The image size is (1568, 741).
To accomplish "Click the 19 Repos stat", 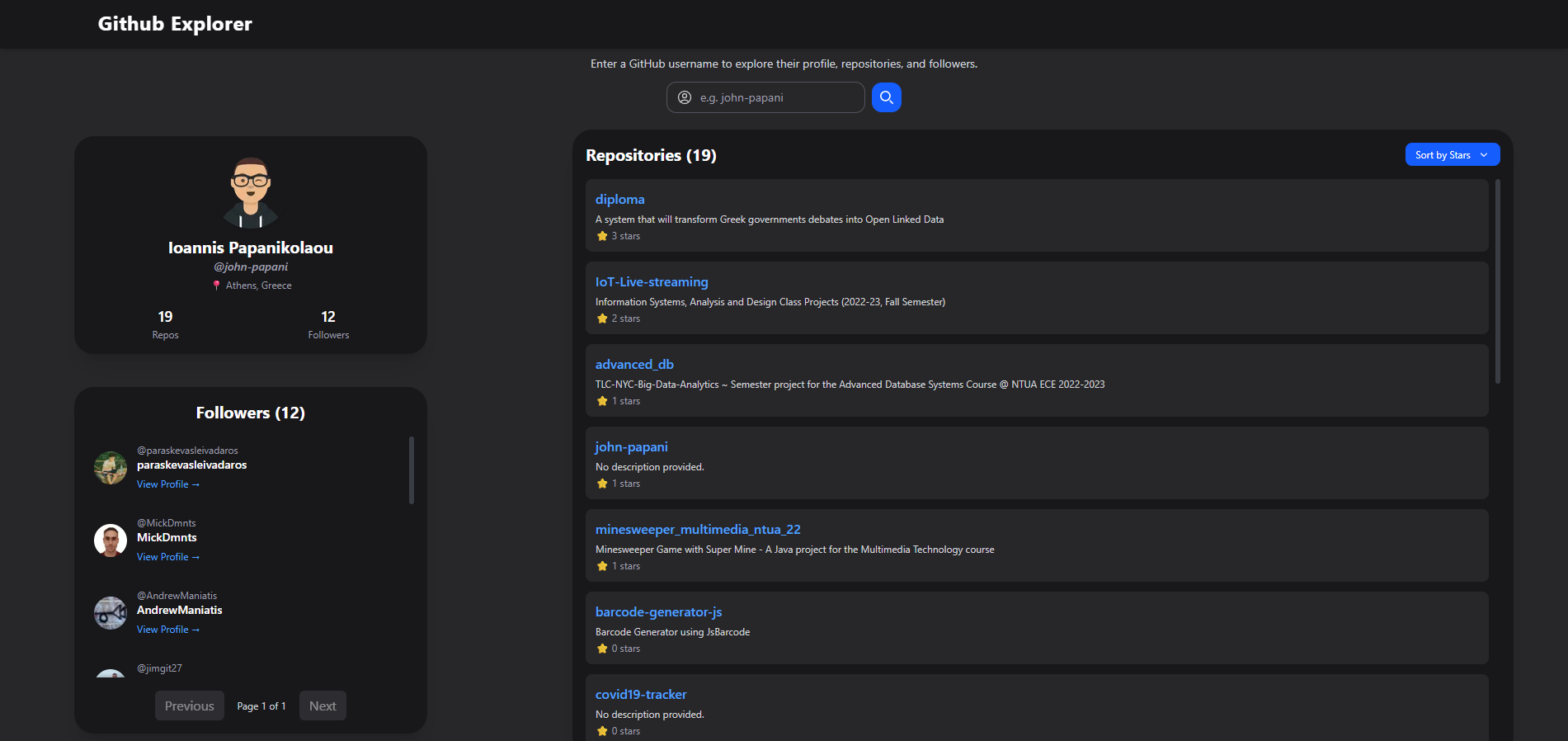I will [165, 324].
